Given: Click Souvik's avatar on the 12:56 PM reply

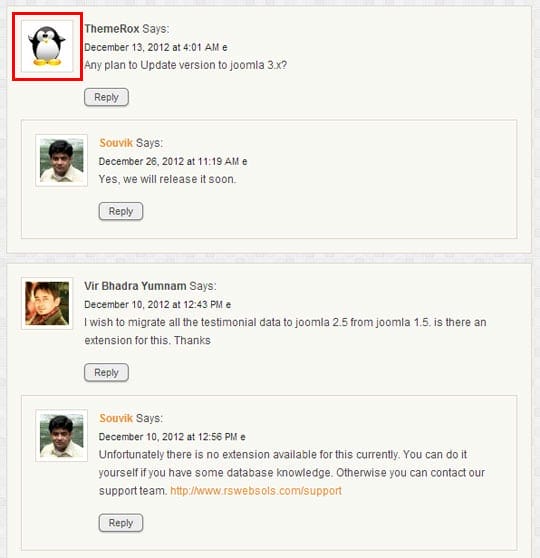Looking at the screenshot, I should [62, 436].
